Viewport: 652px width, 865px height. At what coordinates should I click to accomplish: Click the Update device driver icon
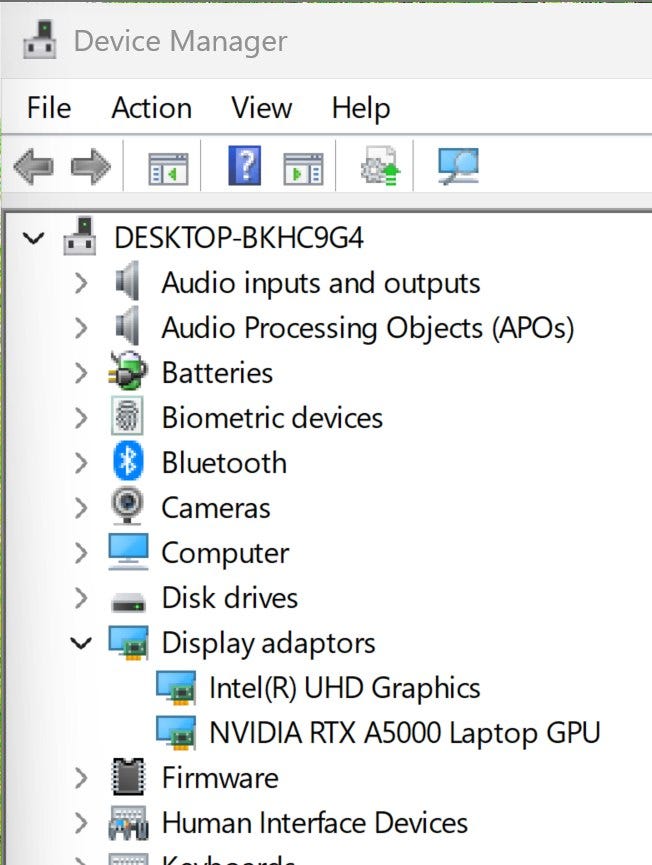(380, 166)
